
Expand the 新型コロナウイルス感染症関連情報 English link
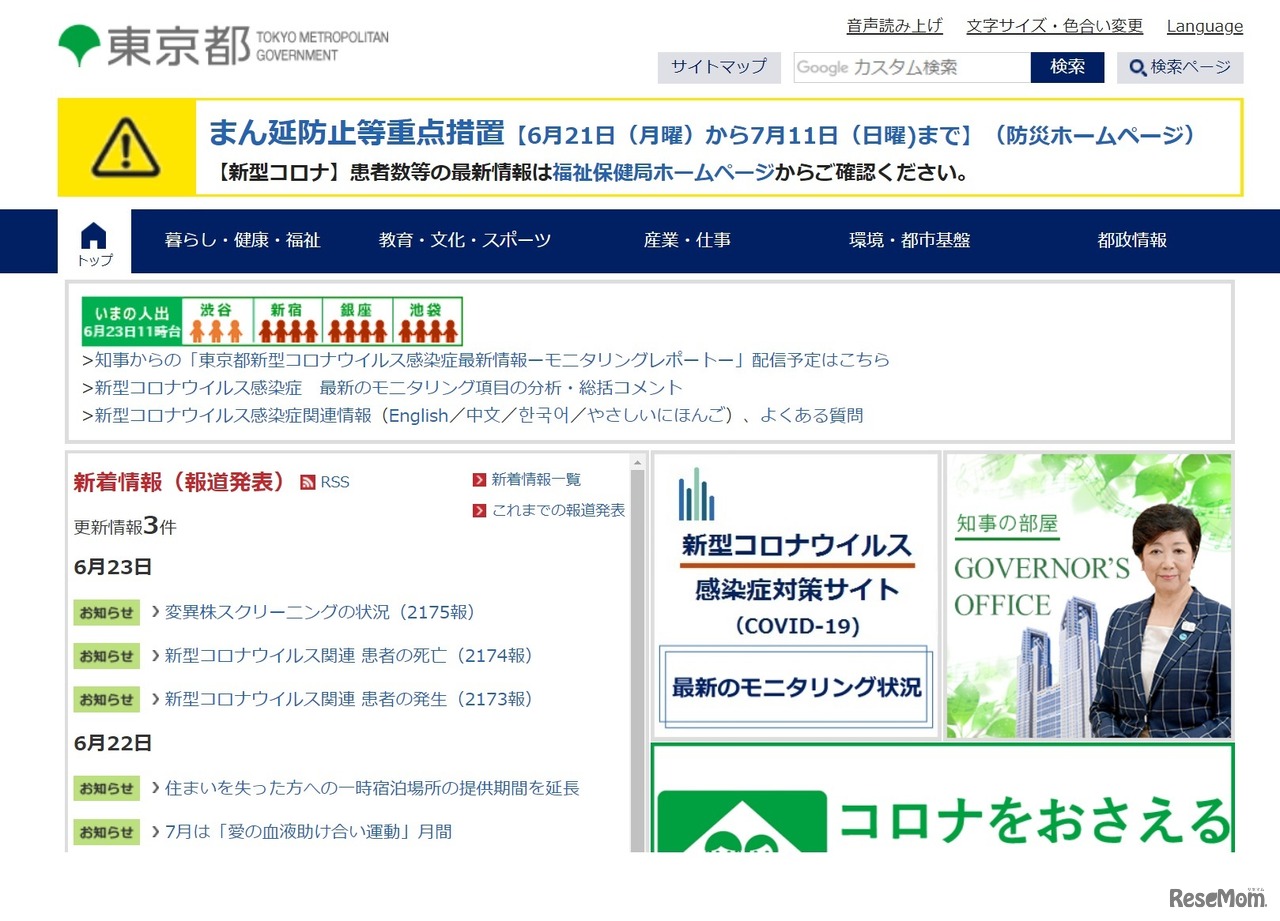pos(417,416)
